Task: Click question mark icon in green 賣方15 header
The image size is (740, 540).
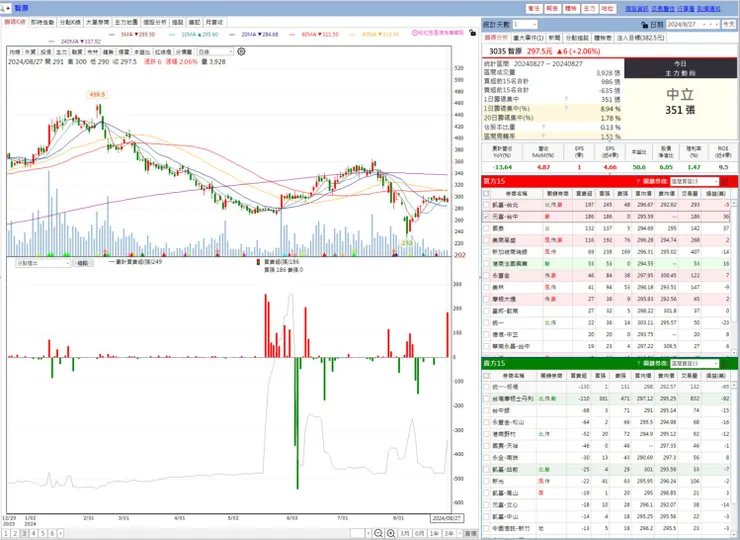Action: [638, 363]
